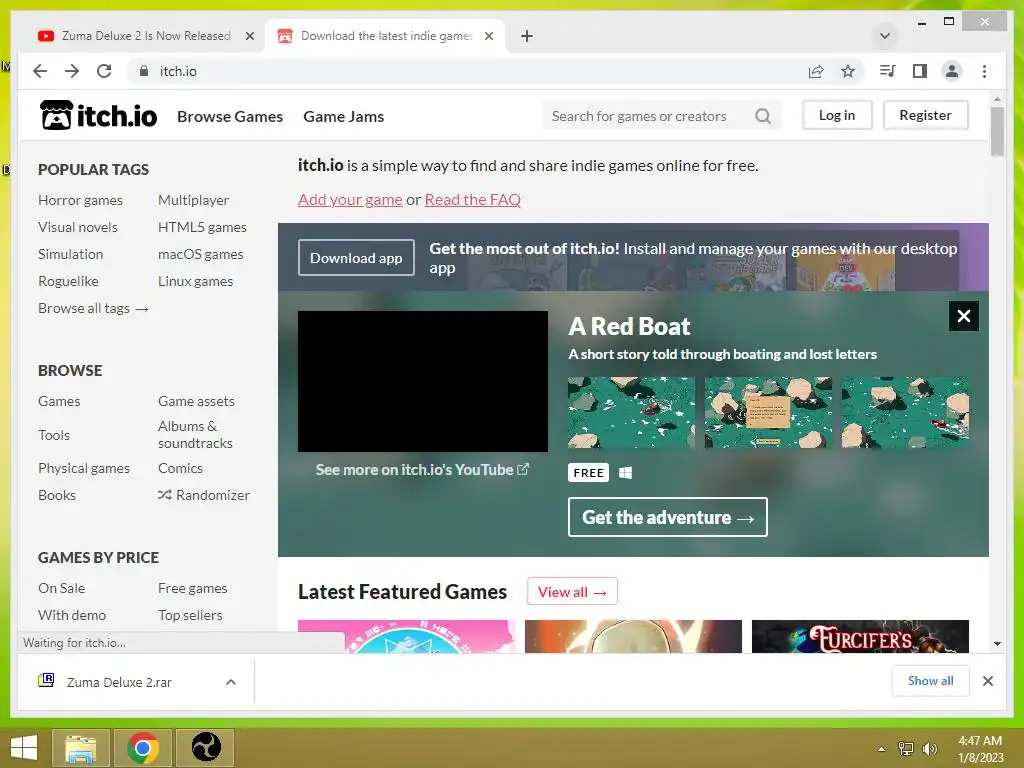
Task: Close the Zuma Deluxe 2 YouTube tab
Action: pos(249,36)
